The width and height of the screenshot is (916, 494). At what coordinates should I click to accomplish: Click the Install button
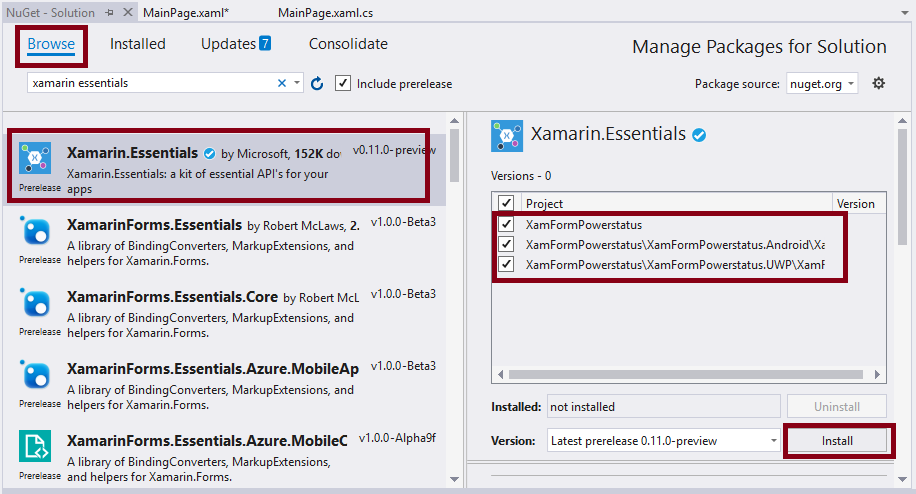click(x=838, y=441)
